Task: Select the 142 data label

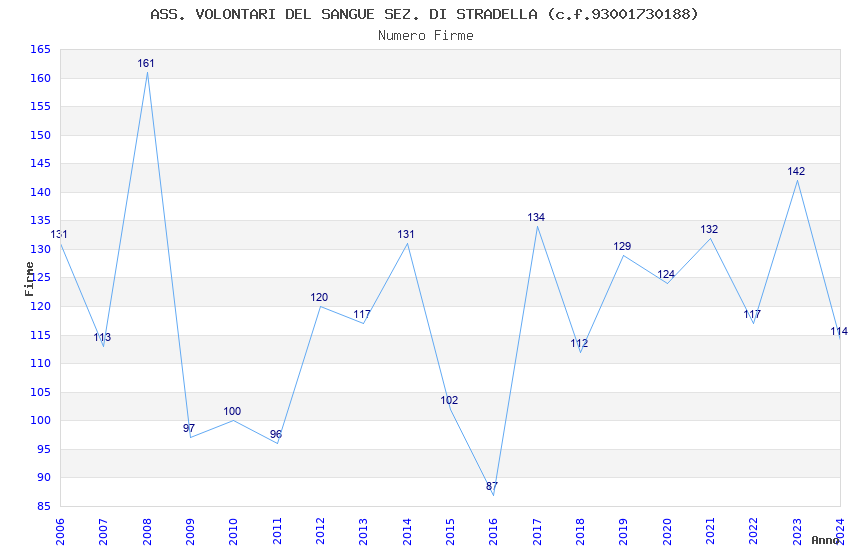Action: tap(796, 172)
